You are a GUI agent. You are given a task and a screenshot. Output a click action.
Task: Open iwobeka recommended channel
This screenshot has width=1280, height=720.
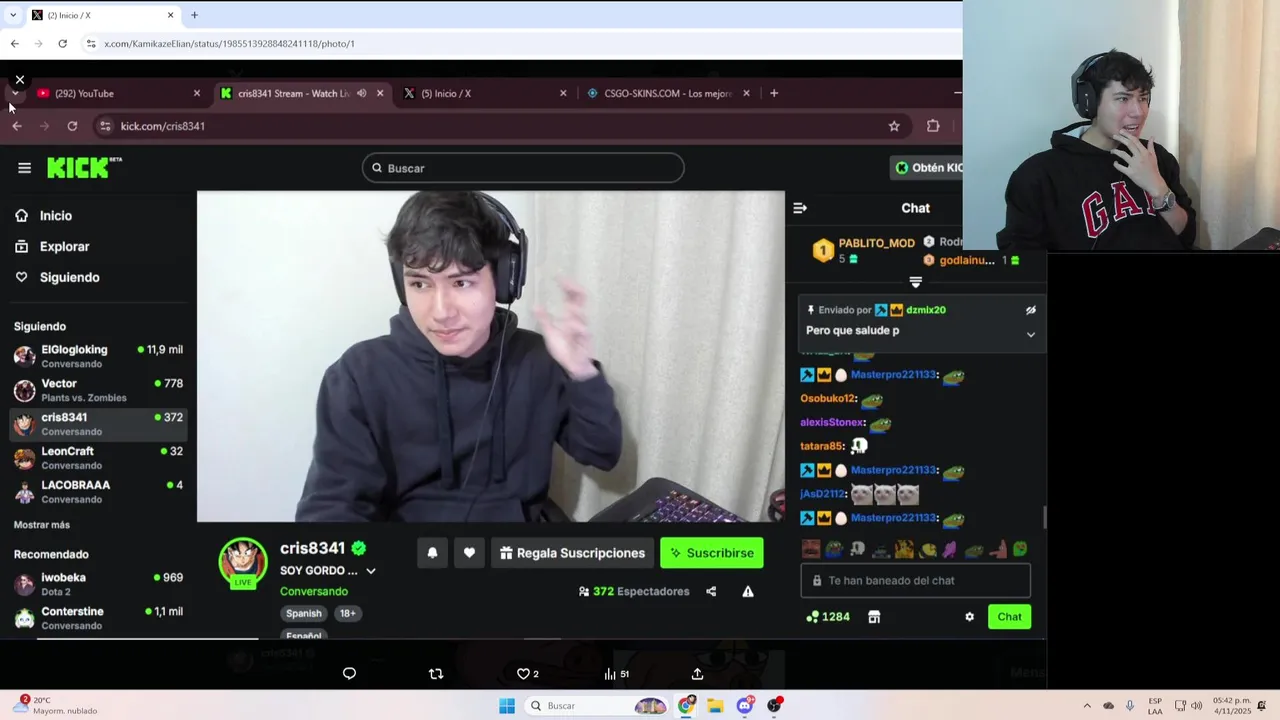98,584
